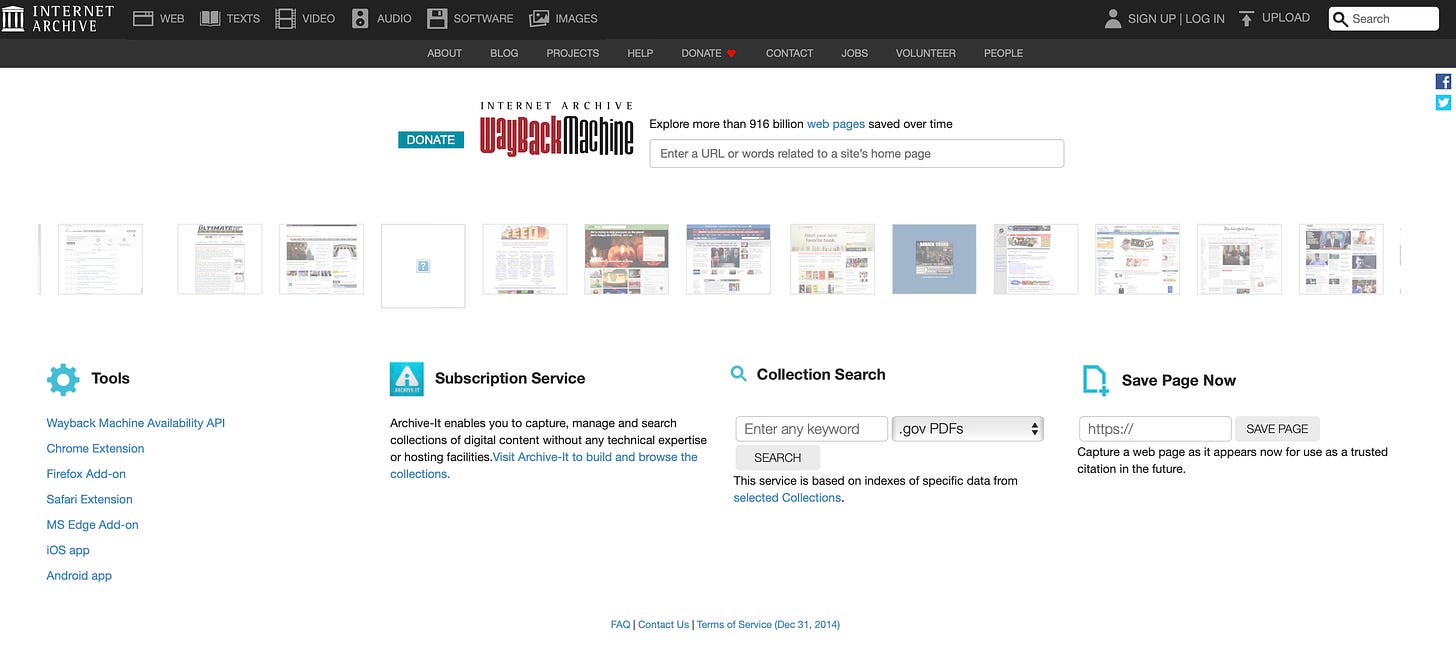Open the PEOPLE menu item
The height and width of the screenshot is (645, 1456).
click(x=1004, y=53)
